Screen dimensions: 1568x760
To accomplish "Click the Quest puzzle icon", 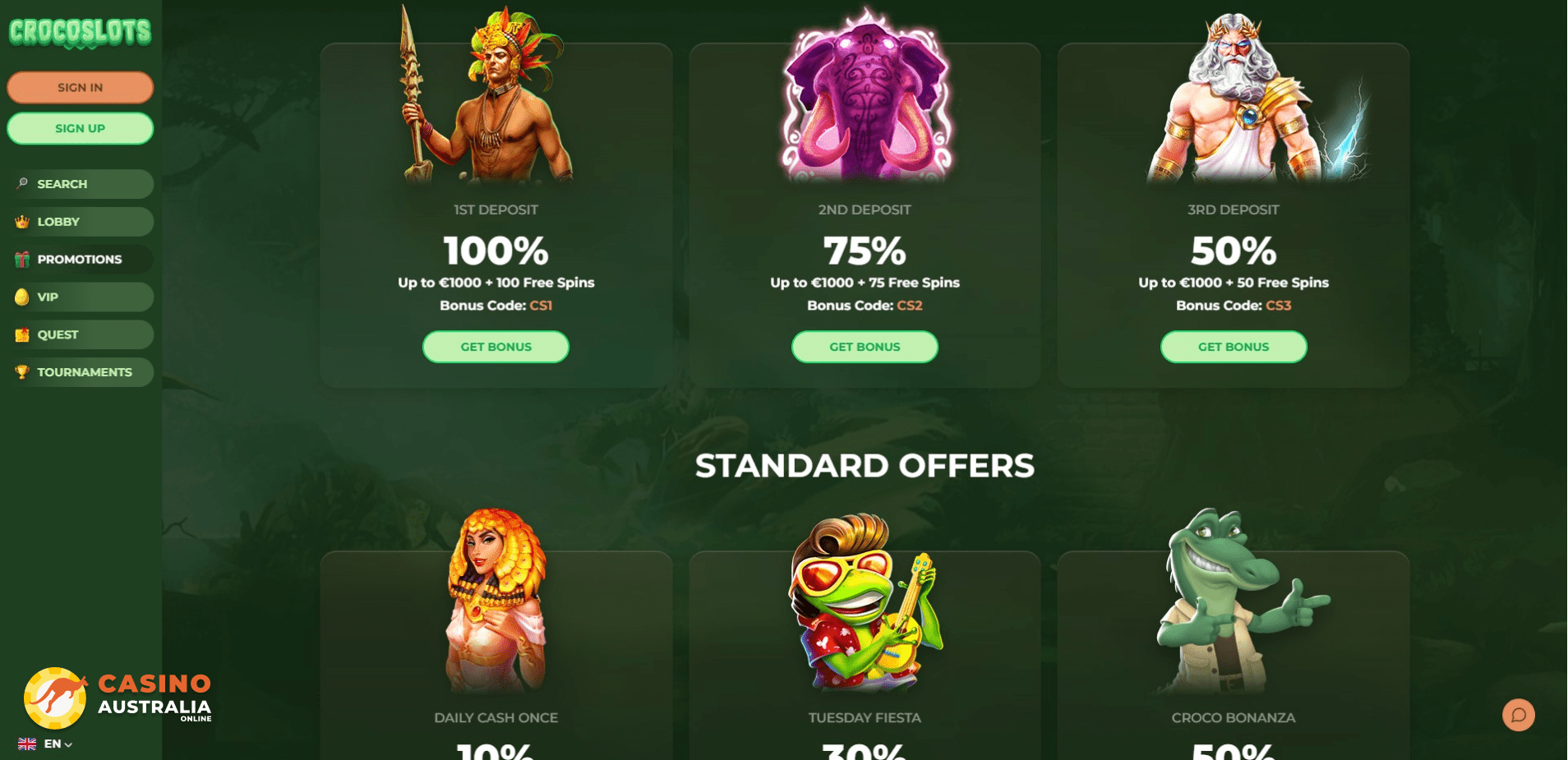I will click(22, 334).
